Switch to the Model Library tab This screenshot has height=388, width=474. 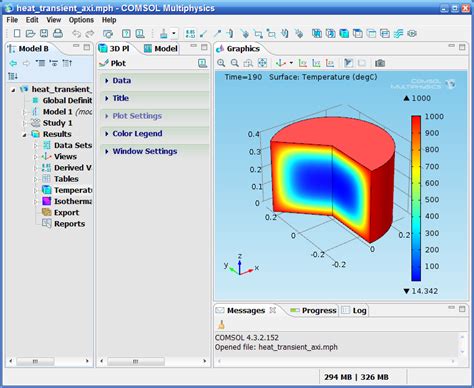pyautogui.click(x=161, y=49)
